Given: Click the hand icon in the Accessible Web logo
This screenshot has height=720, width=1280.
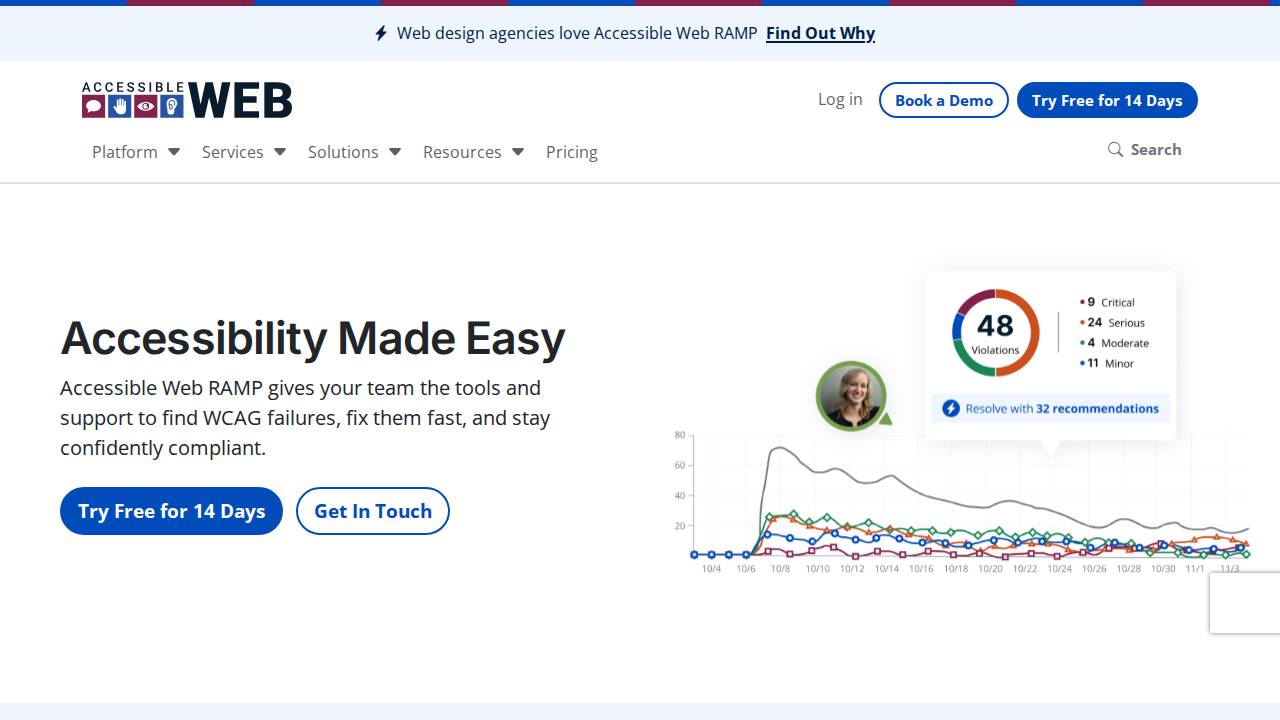Looking at the screenshot, I should pos(119,105).
